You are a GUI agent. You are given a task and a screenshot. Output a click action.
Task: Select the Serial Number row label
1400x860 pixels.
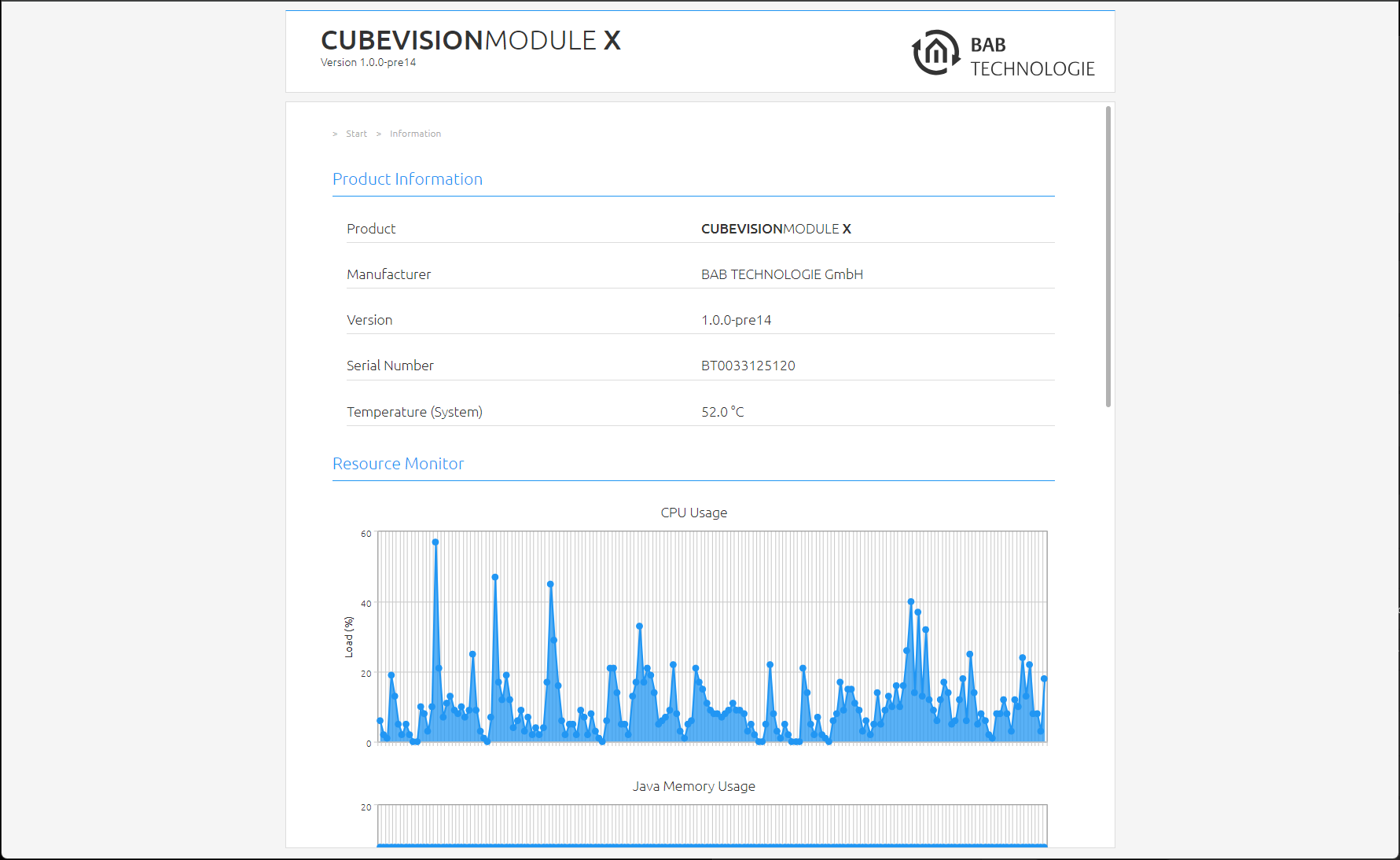click(390, 366)
